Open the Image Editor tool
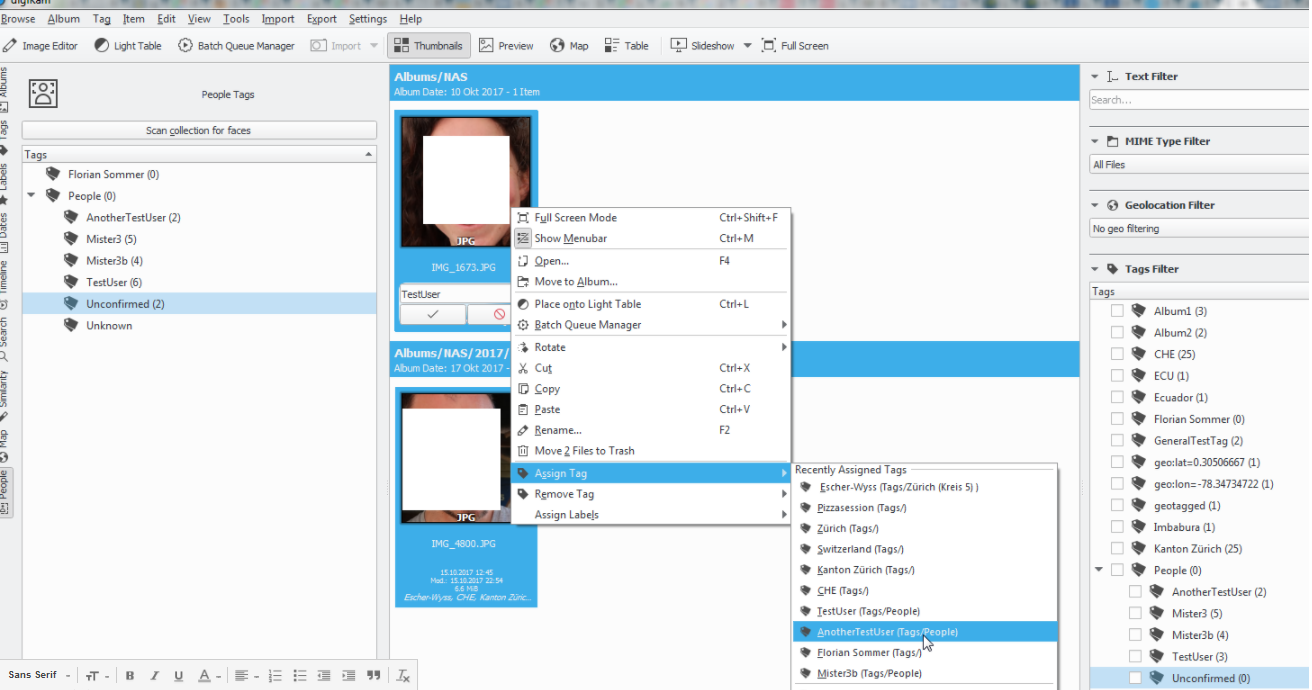Screen dimensions: 1312x690 click(40, 46)
